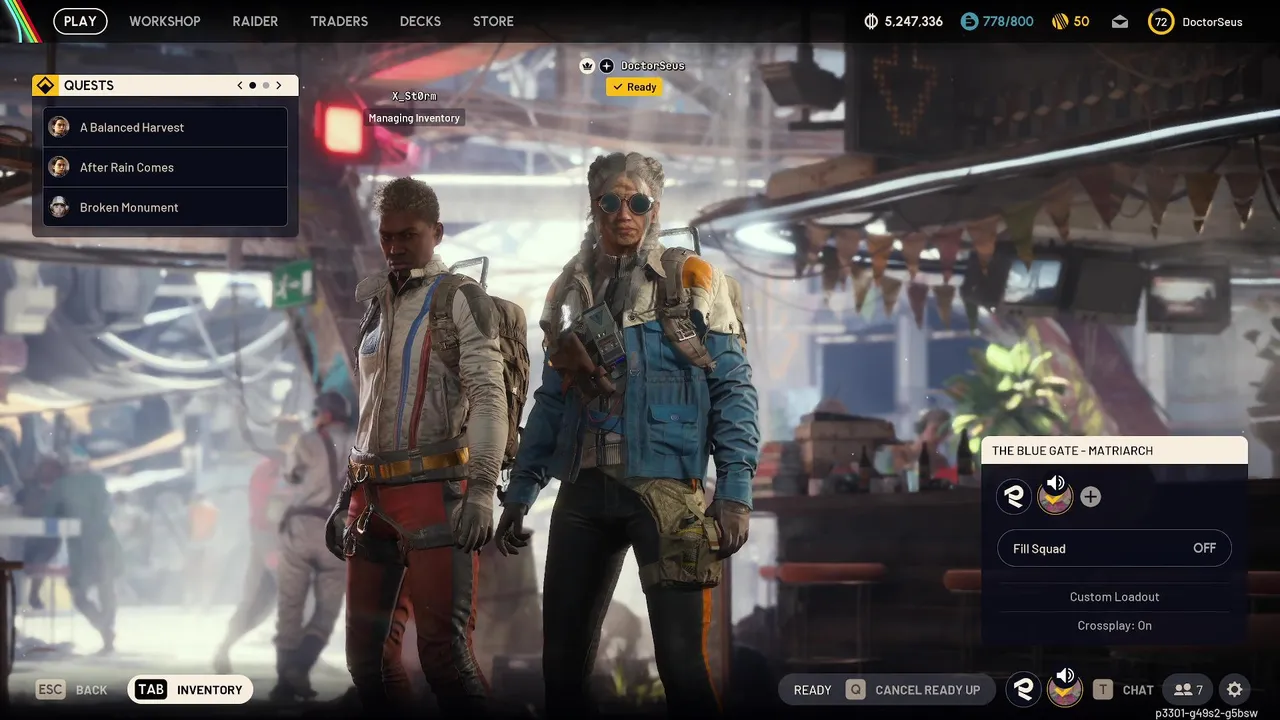The height and width of the screenshot is (720, 1280).
Task: Click the yellow Quests diamond icon
Action: pos(44,86)
